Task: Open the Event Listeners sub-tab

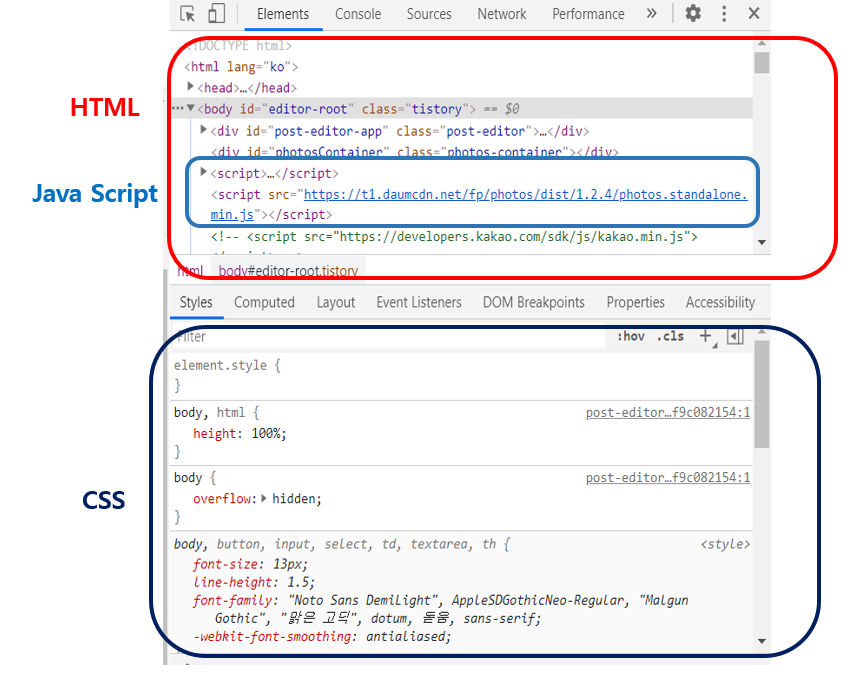Action: click(419, 302)
